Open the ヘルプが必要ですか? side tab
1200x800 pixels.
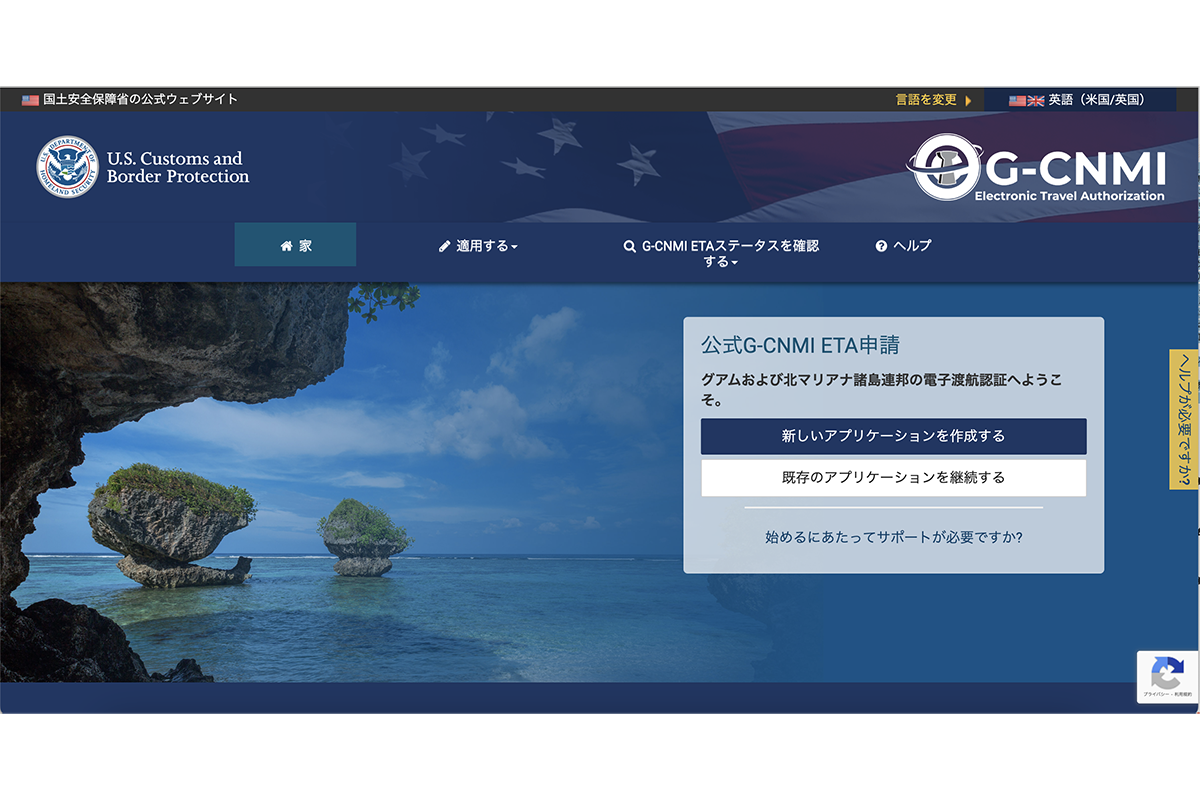pos(1184,419)
